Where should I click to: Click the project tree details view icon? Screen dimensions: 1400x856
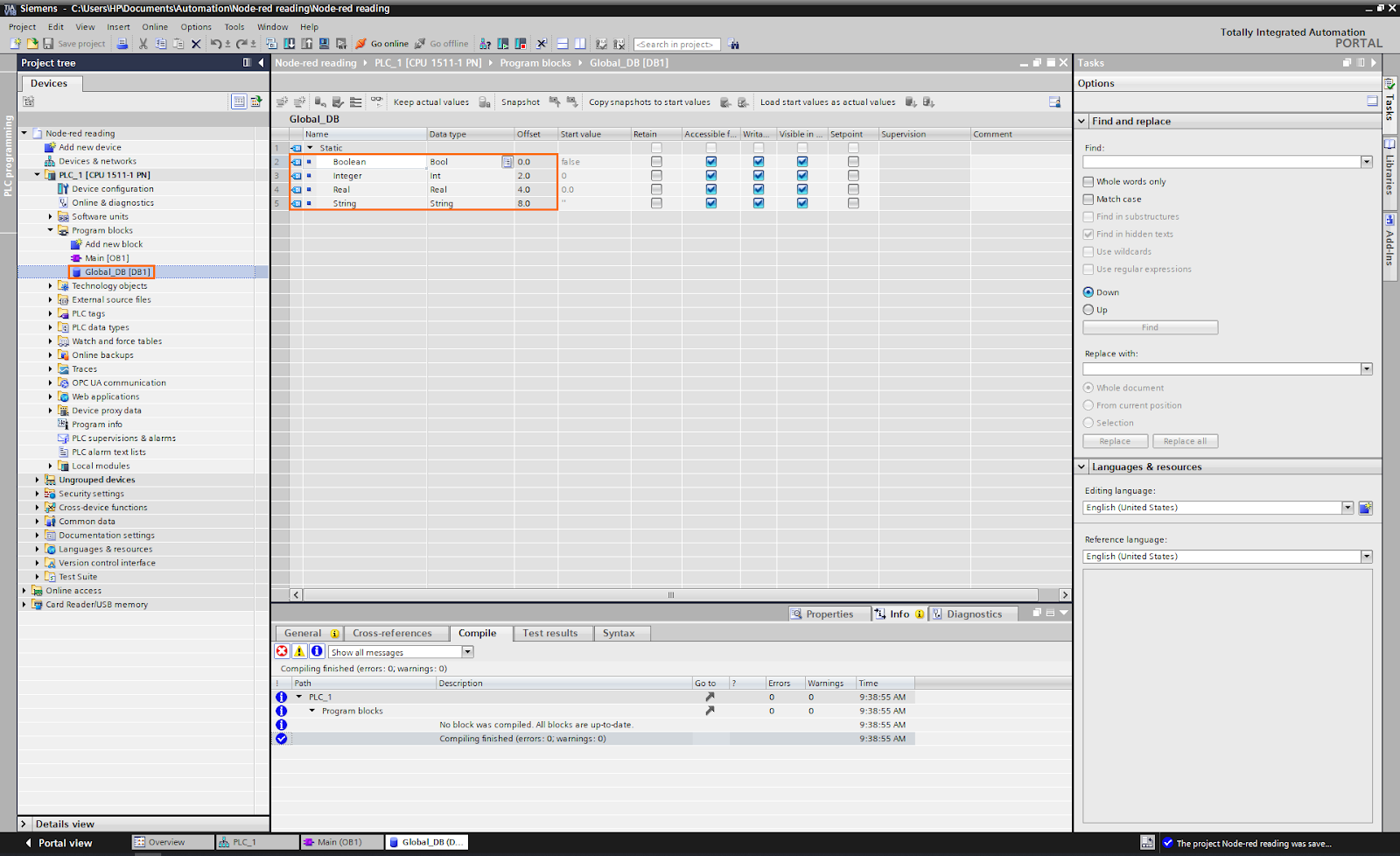239,102
